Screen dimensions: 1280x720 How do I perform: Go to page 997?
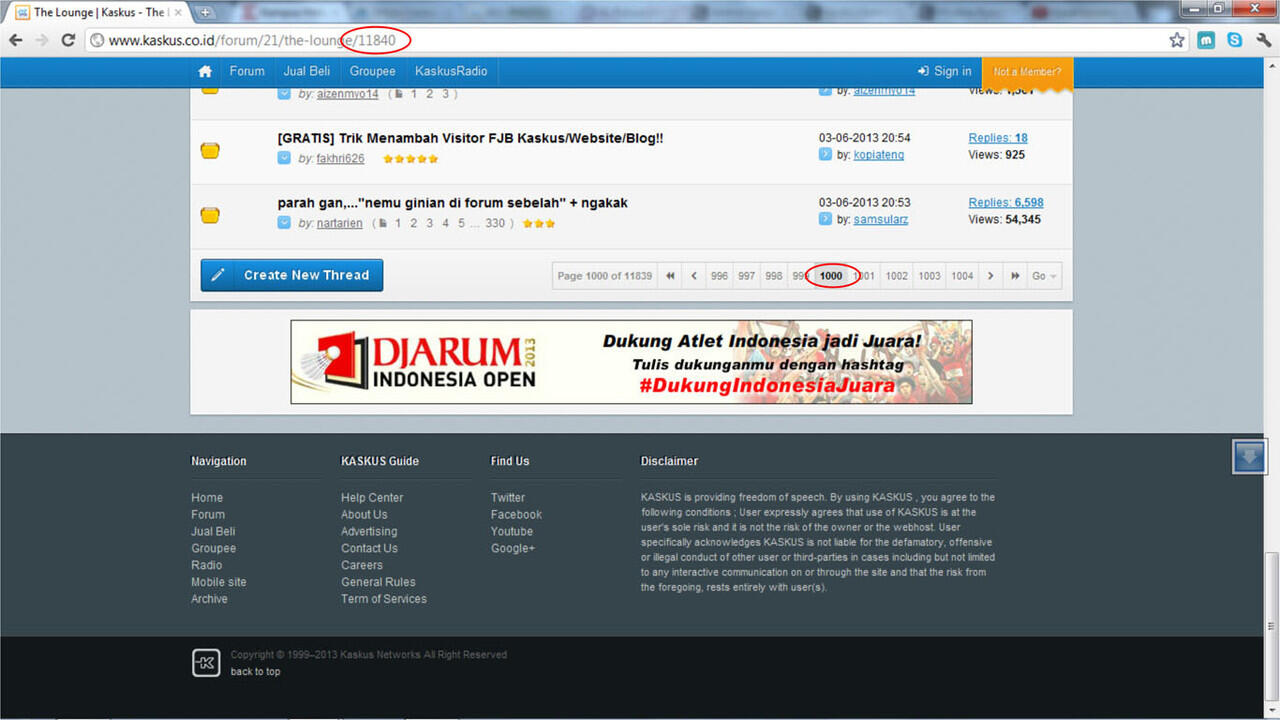point(746,276)
